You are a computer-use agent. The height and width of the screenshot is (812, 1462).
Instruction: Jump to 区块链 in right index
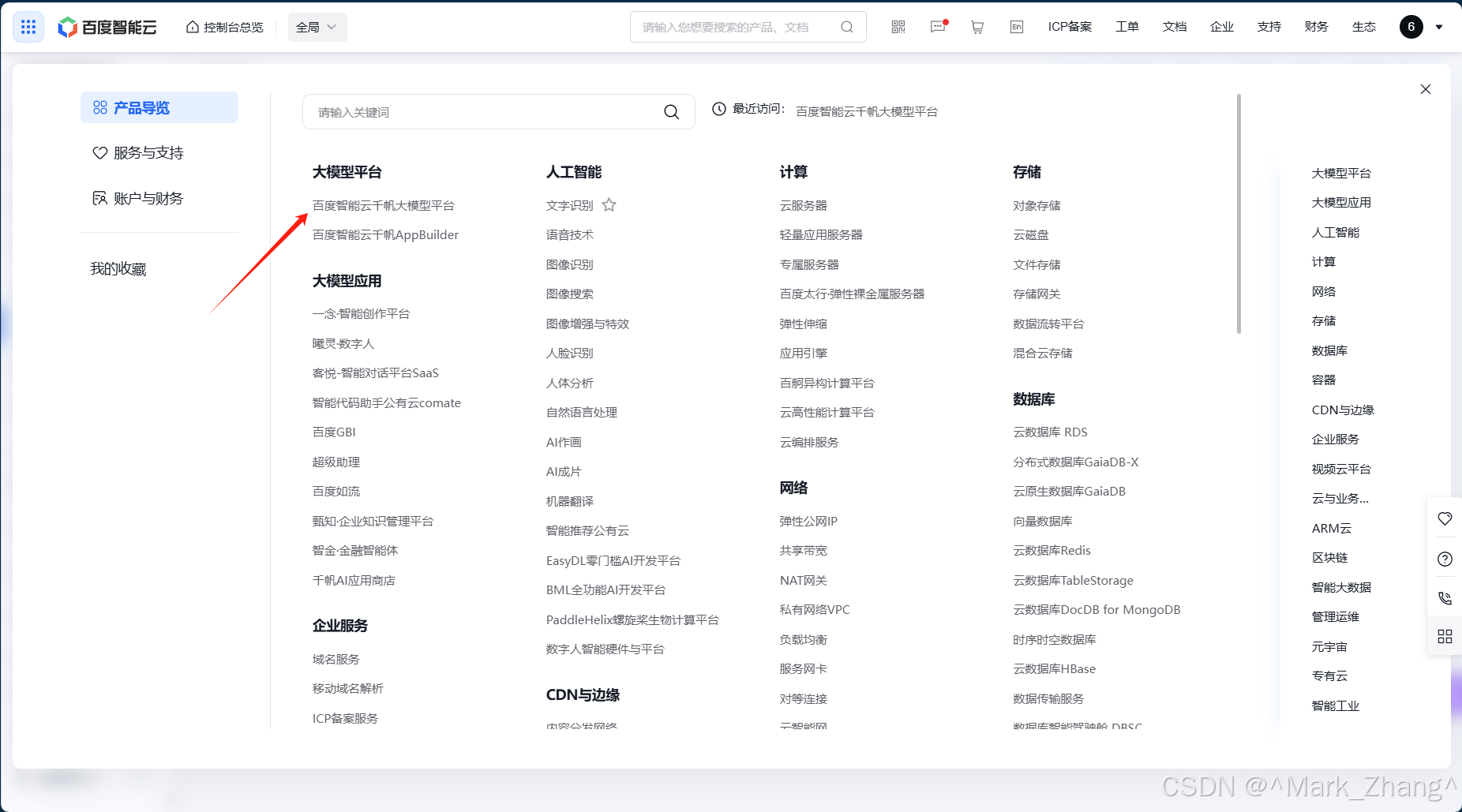(x=1329, y=558)
